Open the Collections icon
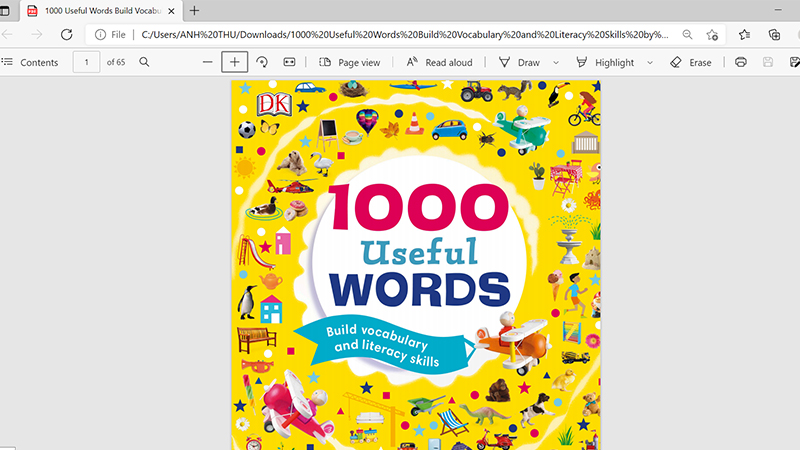800x450 pixels. point(774,34)
